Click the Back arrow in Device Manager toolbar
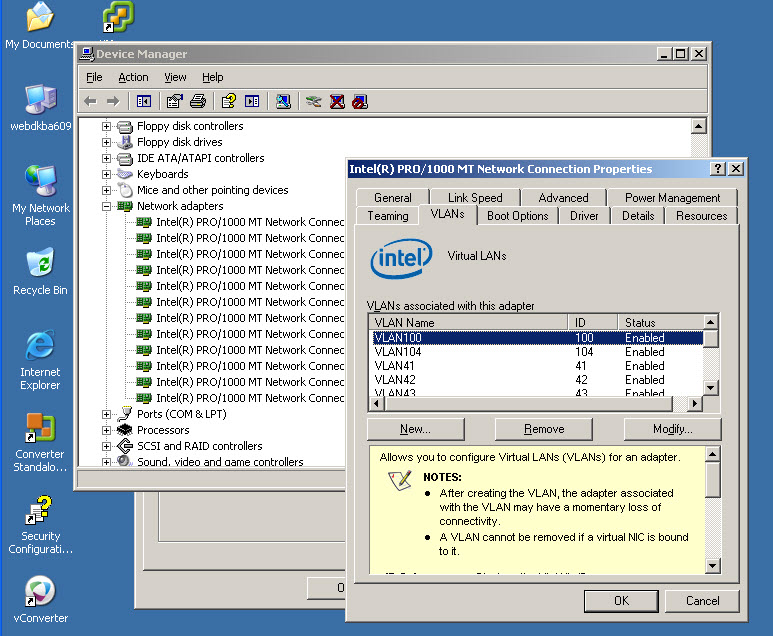The height and width of the screenshot is (636, 773). click(x=90, y=102)
